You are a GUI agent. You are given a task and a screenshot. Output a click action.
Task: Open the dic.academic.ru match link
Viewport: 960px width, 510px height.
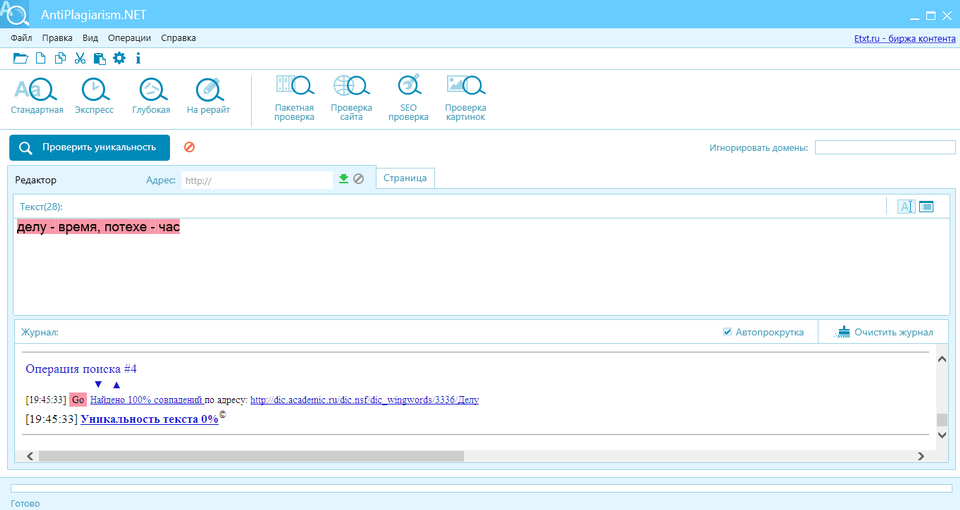click(364, 400)
